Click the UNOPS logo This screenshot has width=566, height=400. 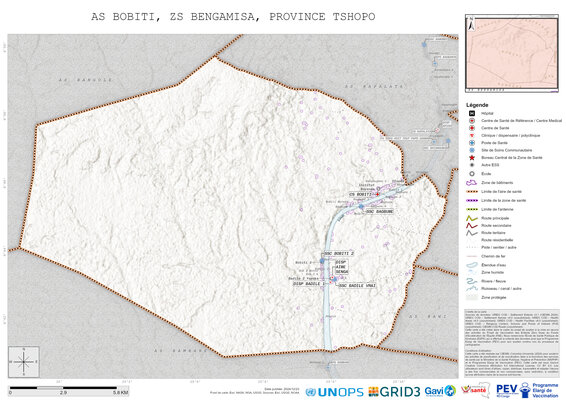click(x=335, y=392)
